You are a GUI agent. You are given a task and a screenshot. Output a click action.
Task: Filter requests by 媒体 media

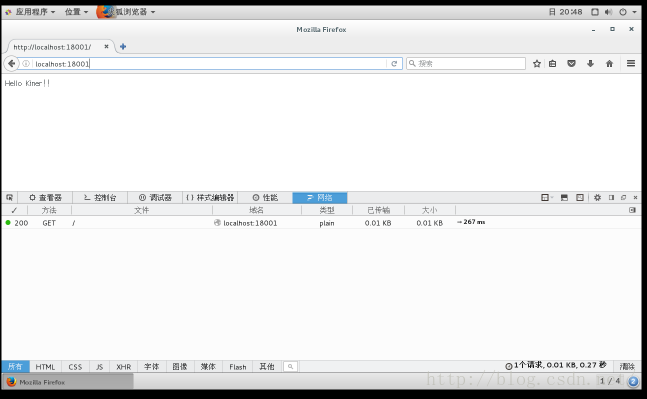[208, 366]
